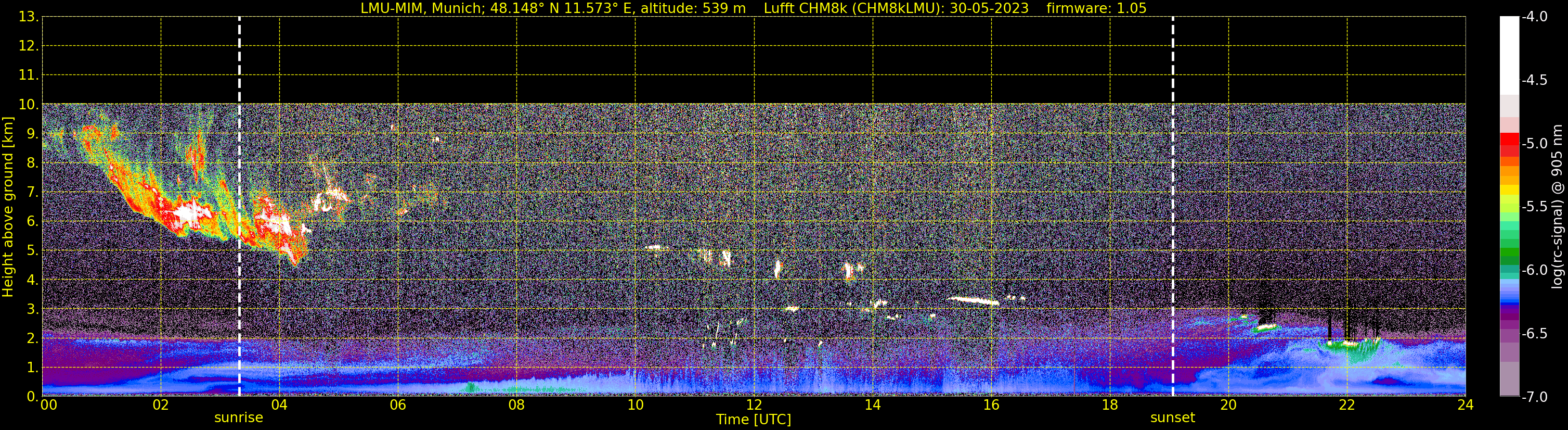
Task: Click the 12 time tick label
Action: point(754,405)
